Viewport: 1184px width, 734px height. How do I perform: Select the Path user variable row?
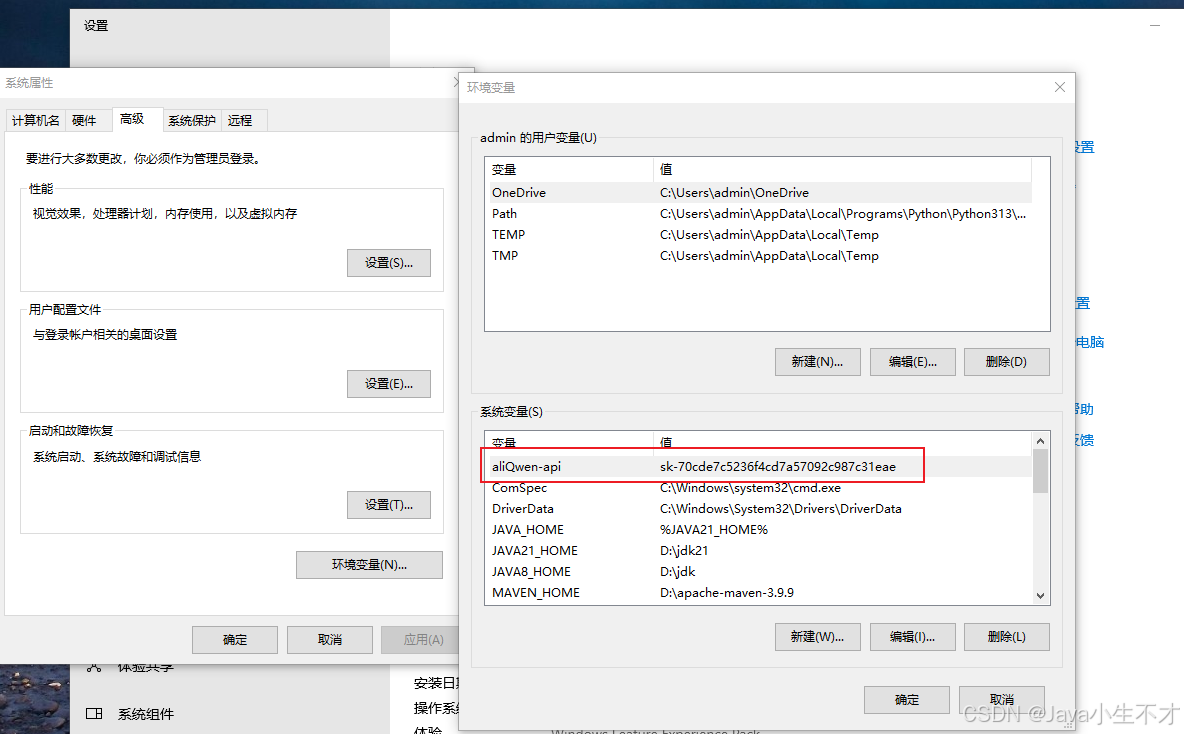pyautogui.click(x=760, y=214)
